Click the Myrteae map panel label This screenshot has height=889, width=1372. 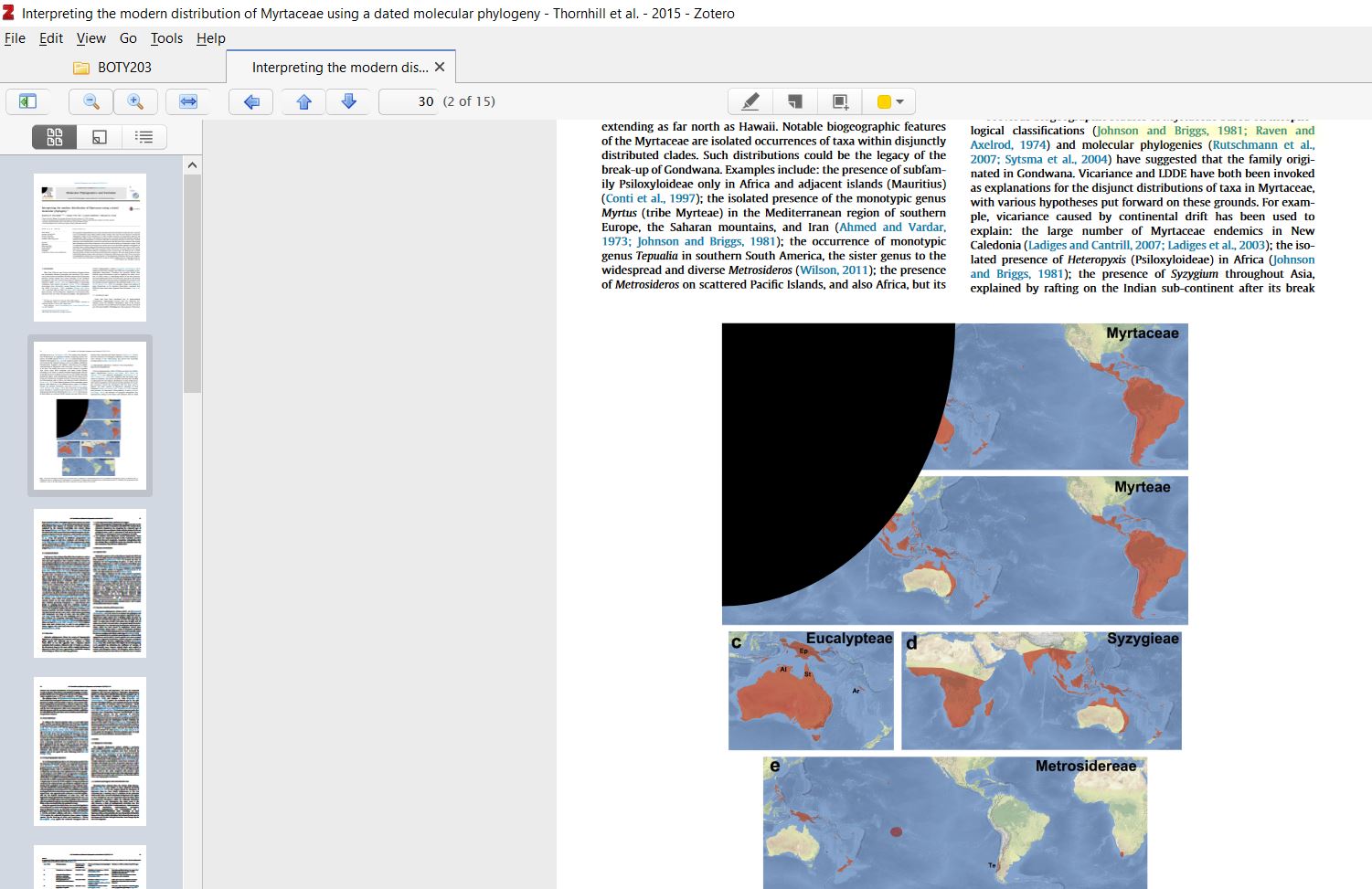pyautogui.click(x=1143, y=487)
